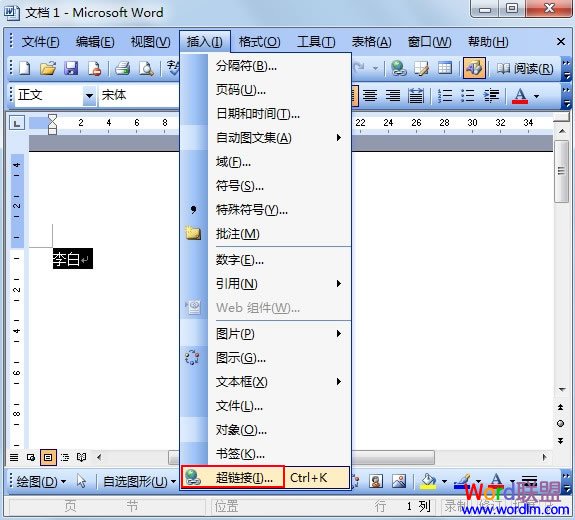The width and height of the screenshot is (575, 520).
Task: Open the 表格(A) menu
Action: pyautogui.click(x=371, y=42)
